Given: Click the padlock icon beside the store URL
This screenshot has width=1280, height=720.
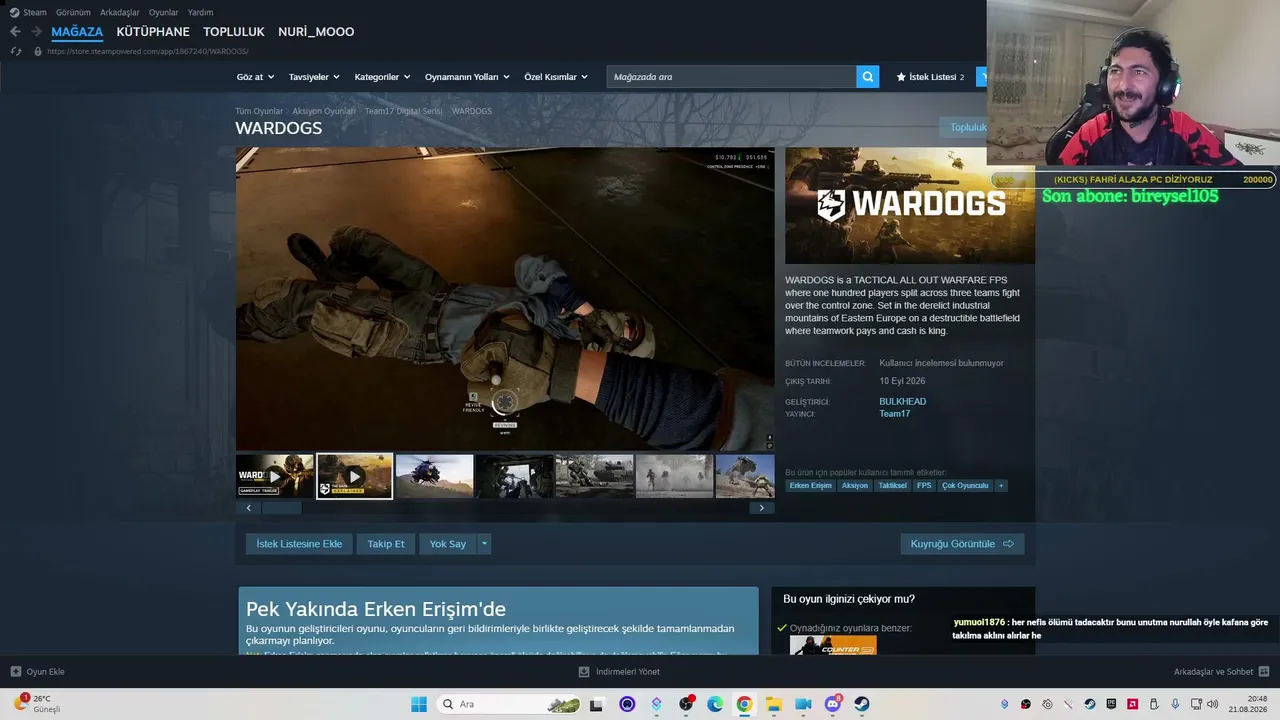Looking at the screenshot, I should point(38,51).
